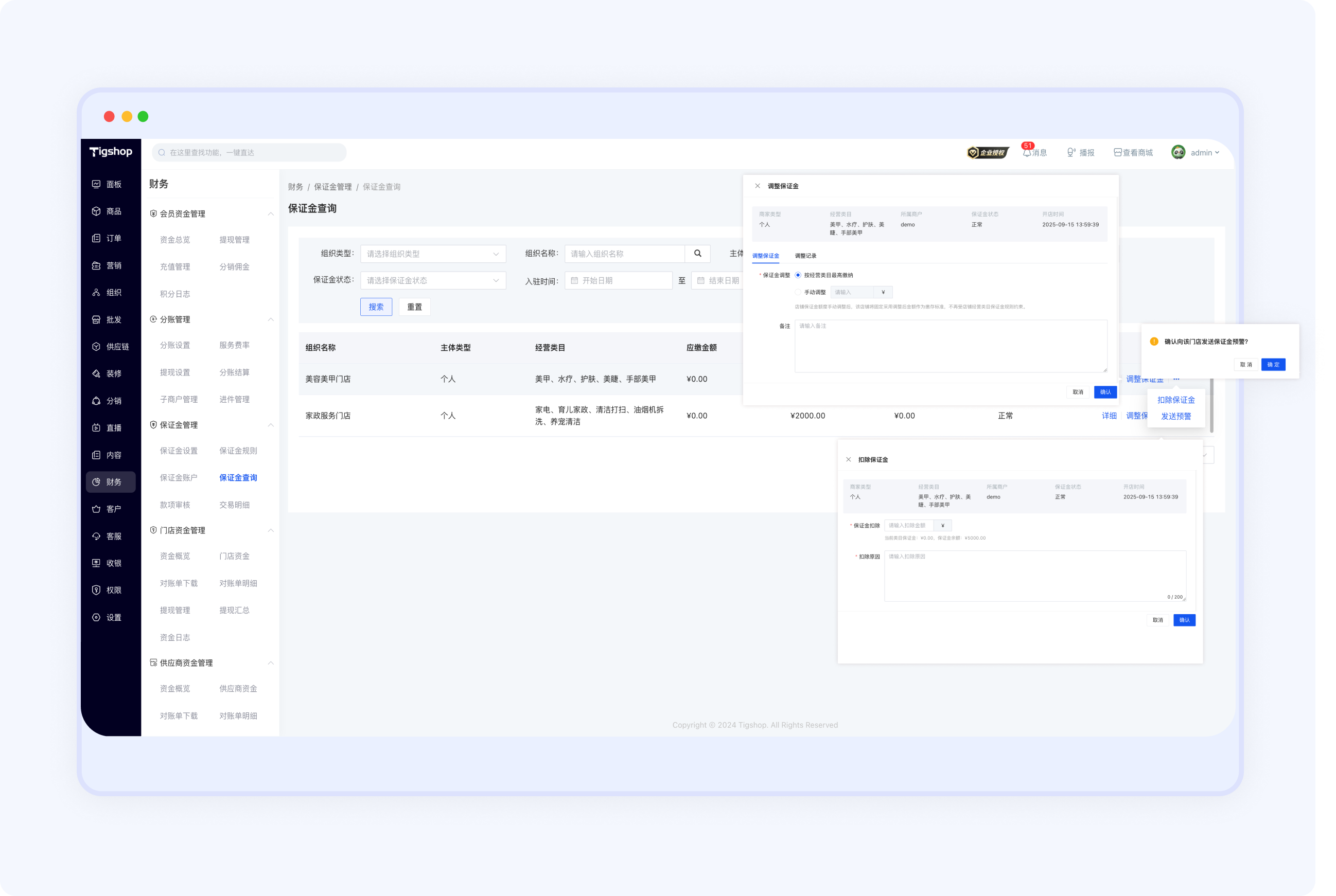
Task: Open the 装修 decoration sidebar icon
Action: 96,374
